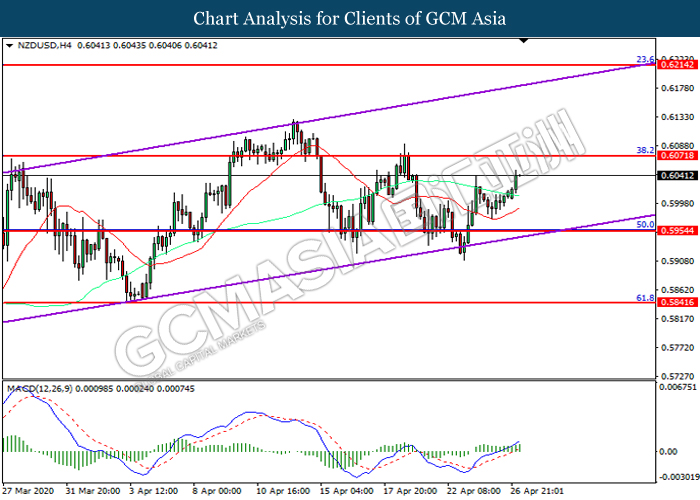Click the 0.59980 price axis value
The height and width of the screenshot is (500, 700).
pyautogui.click(x=677, y=204)
